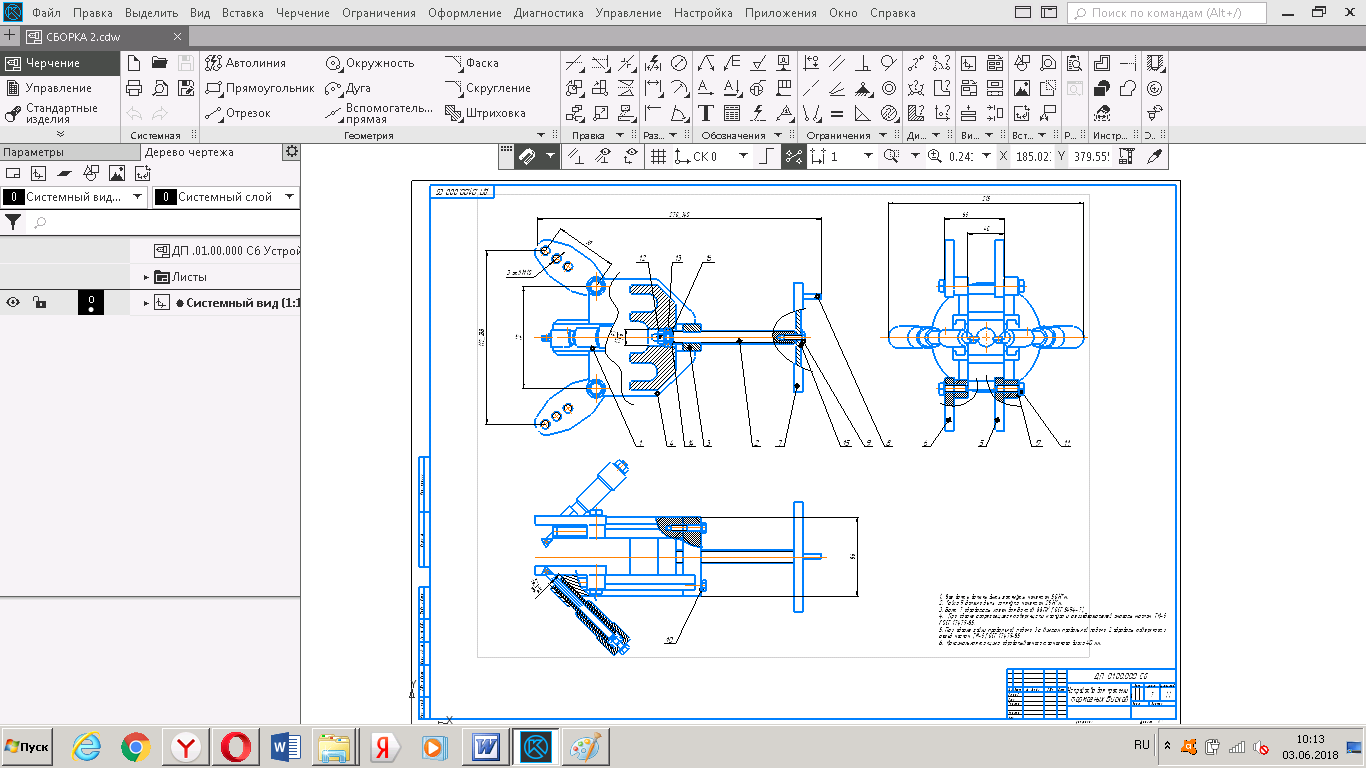Viewport: 1366px width, 768px height.
Task: Choose the Окружность circle tool
Action: [369, 63]
